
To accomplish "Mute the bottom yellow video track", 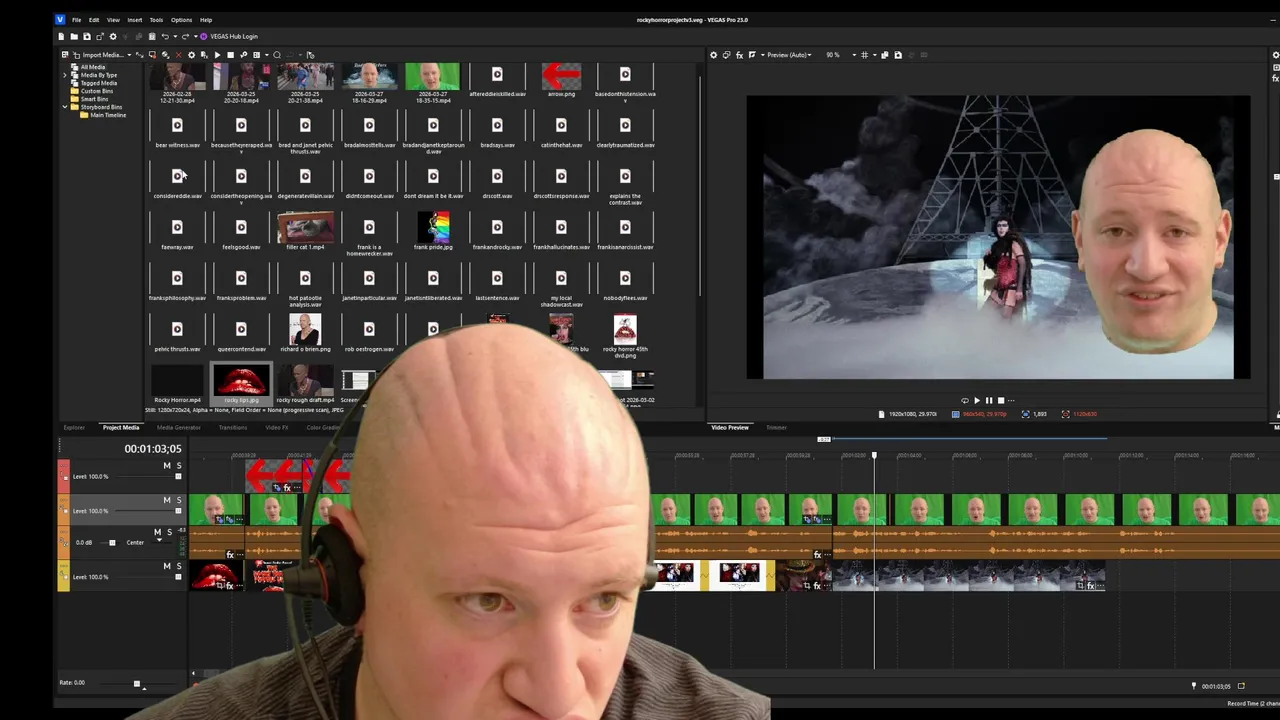I will [x=167, y=566].
